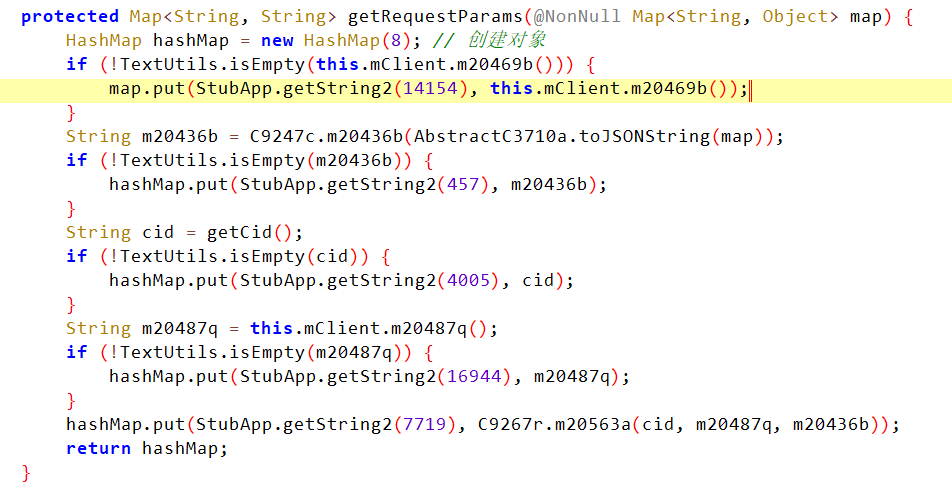The width and height of the screenshot is (952, 490).
Task: Click the number 7719 in getString2
Action: point(424,424)
